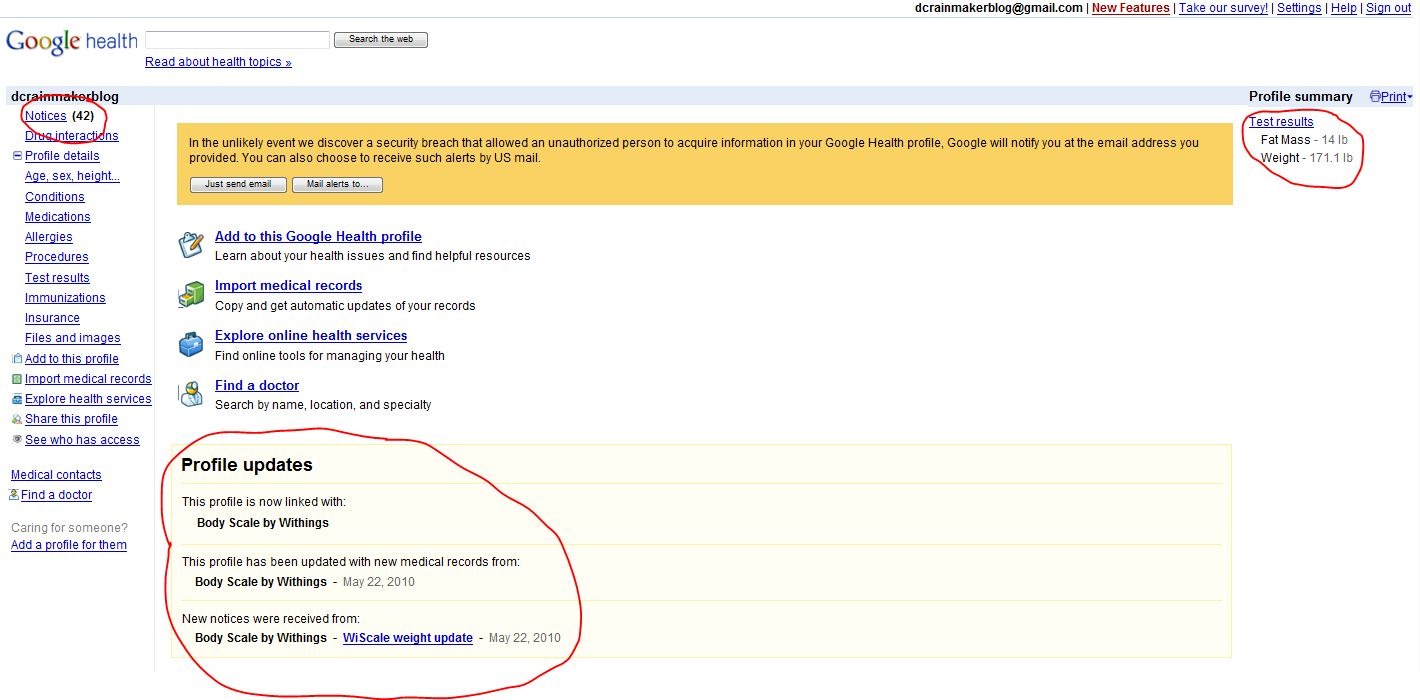Click the dcrainmakerblog@gmail.com account text
This screenshot has width=1420, height=700.
coord(999,8)
